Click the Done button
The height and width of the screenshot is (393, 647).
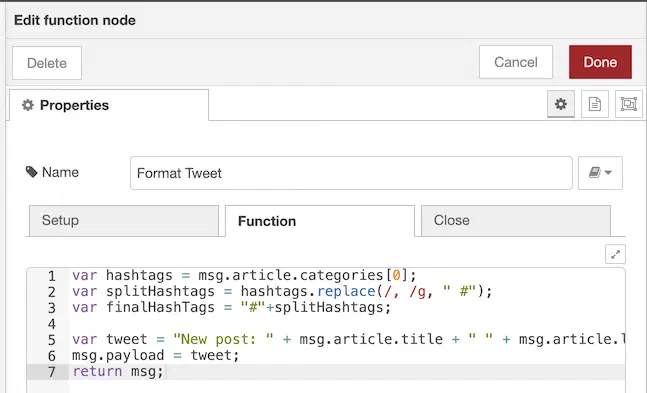(x=600, y=62)
